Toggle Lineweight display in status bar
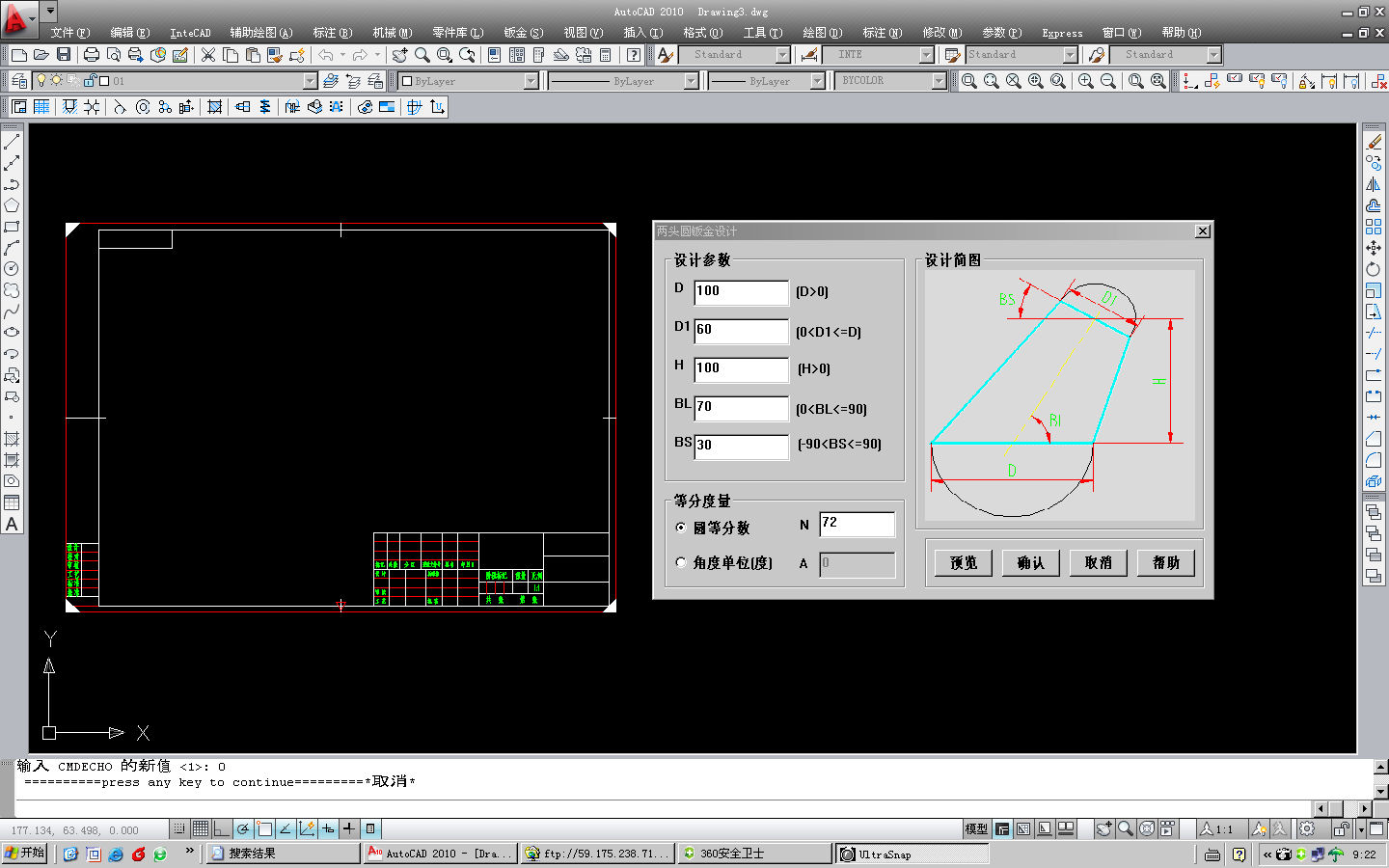 point(348,828)
